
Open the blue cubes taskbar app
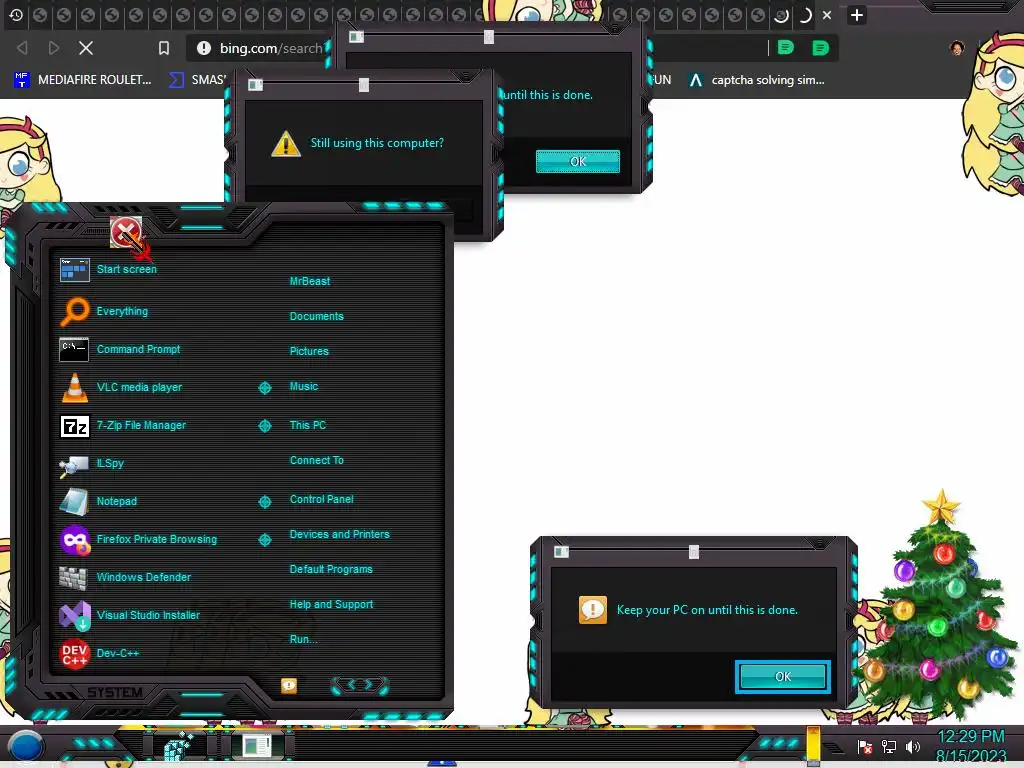[x=177, y=745]
